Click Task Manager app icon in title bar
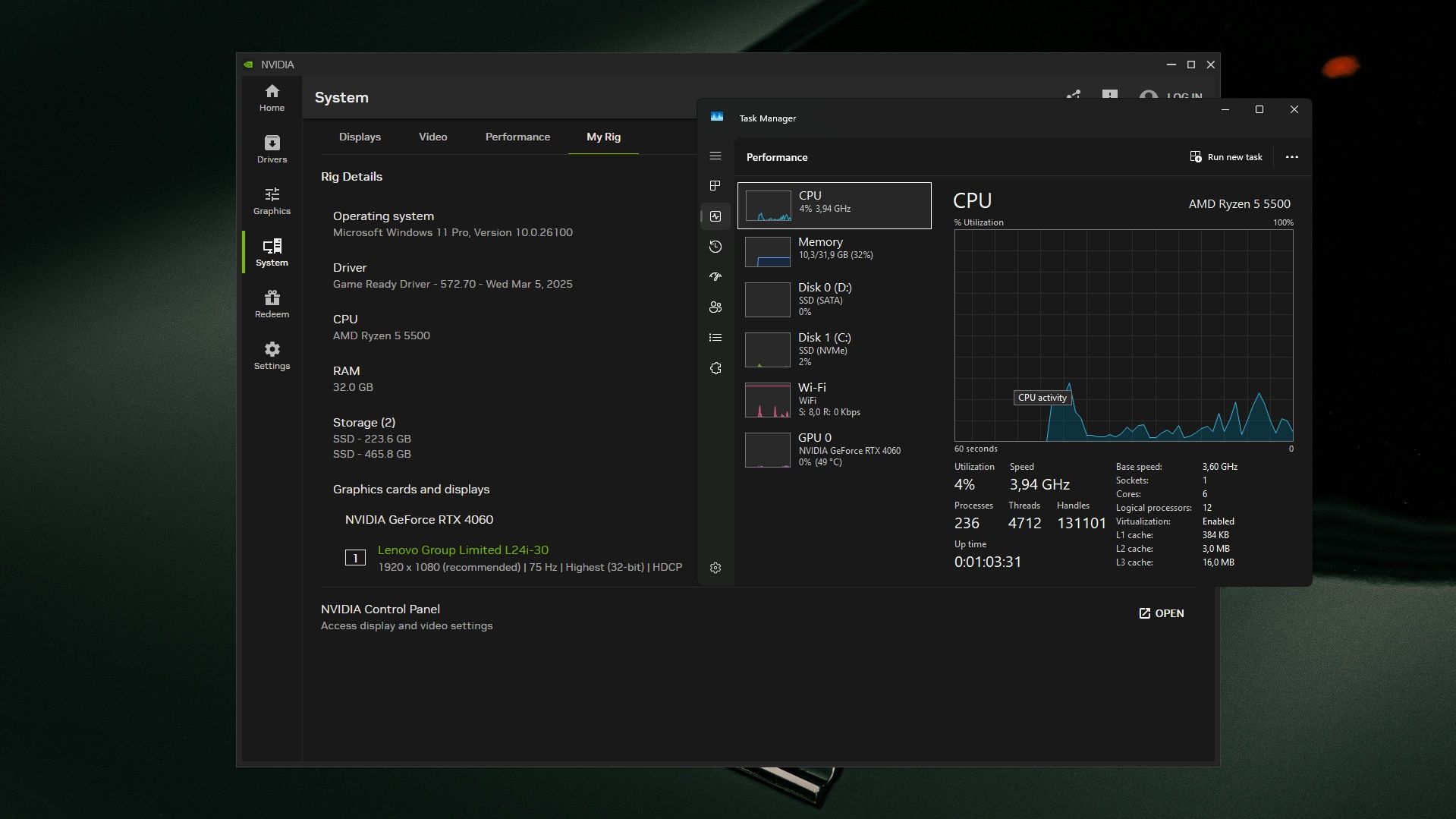 click(x=716, y=117)
